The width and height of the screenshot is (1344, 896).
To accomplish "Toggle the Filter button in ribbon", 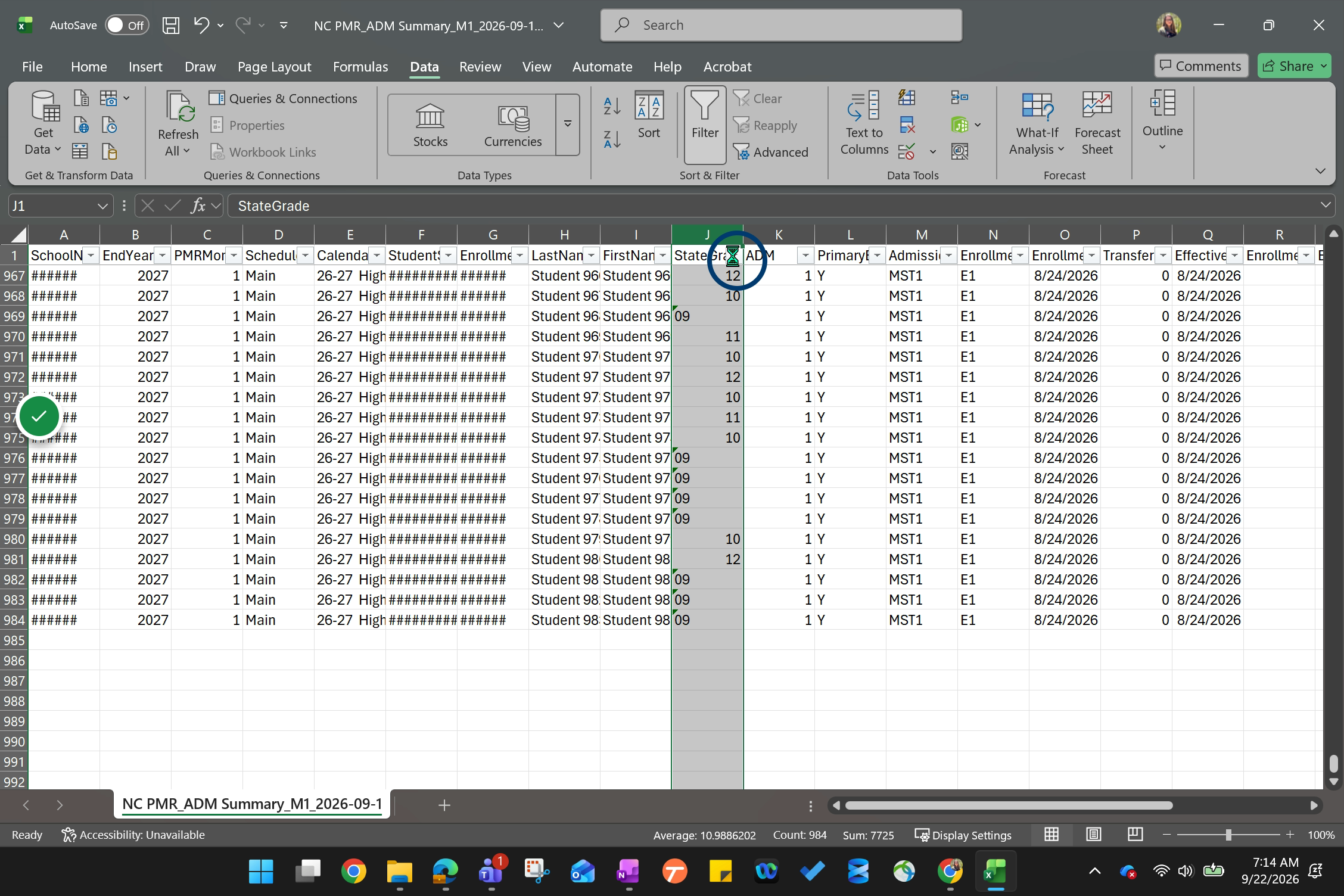I will (705, 125).
